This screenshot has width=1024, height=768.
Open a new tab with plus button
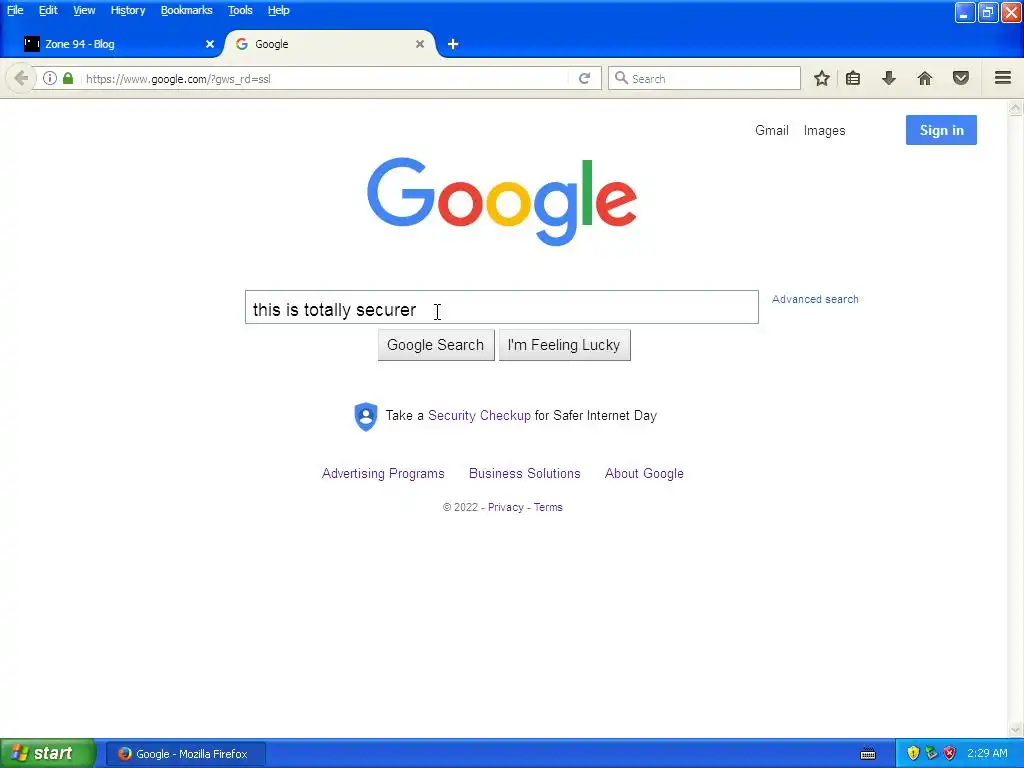point(453,44)
